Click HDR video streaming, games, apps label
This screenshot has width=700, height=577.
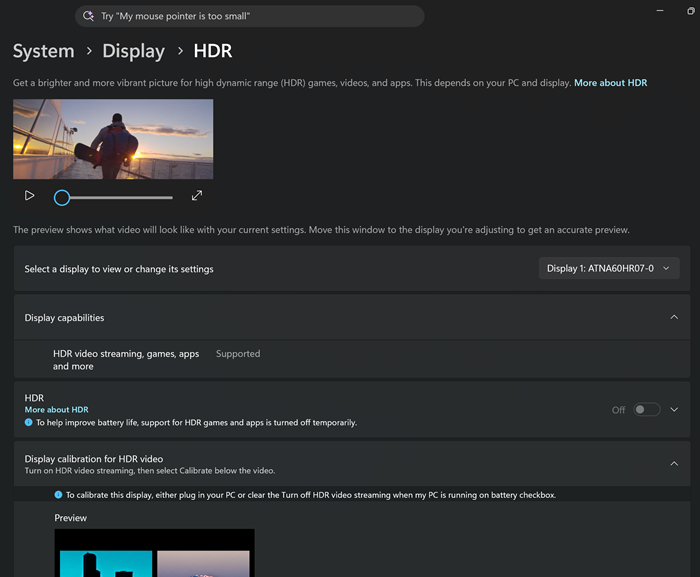pos(126,360)
